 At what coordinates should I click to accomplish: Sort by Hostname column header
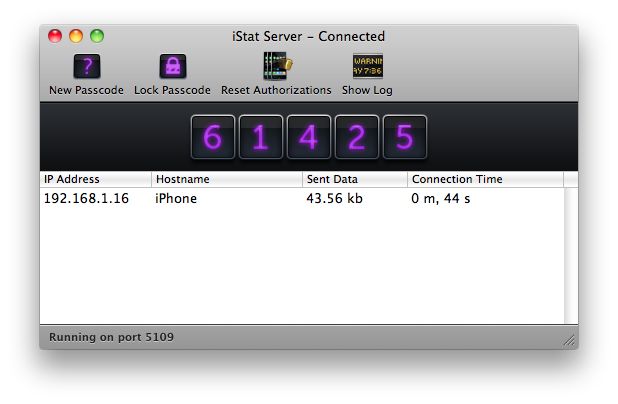[x=227, y=179]
